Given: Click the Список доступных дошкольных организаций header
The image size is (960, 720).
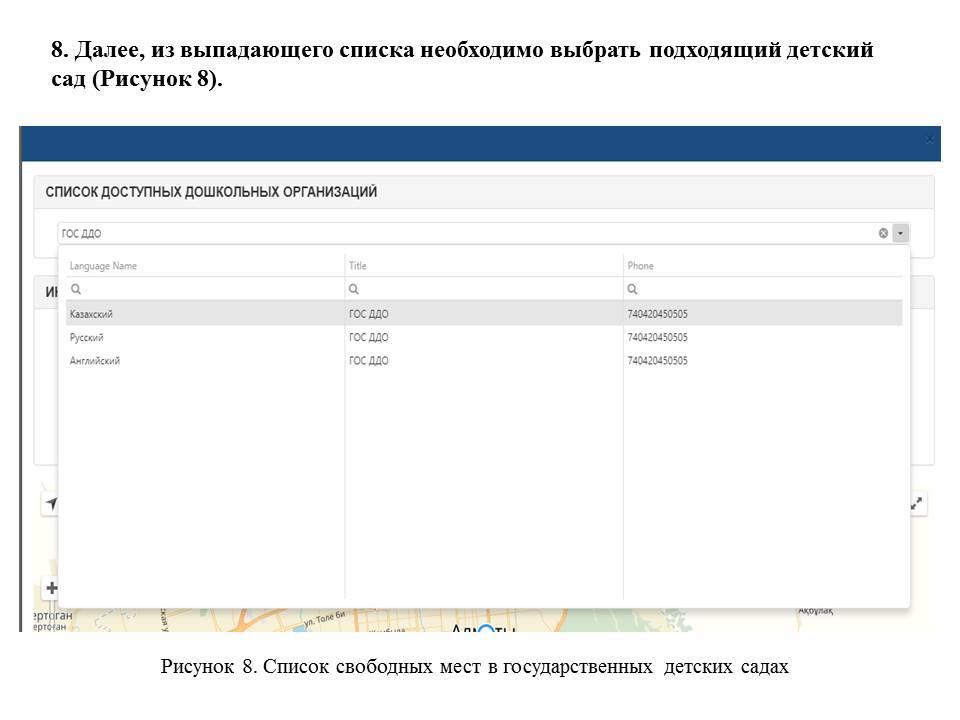Looking at the screenshot, I should coord(211,192).
